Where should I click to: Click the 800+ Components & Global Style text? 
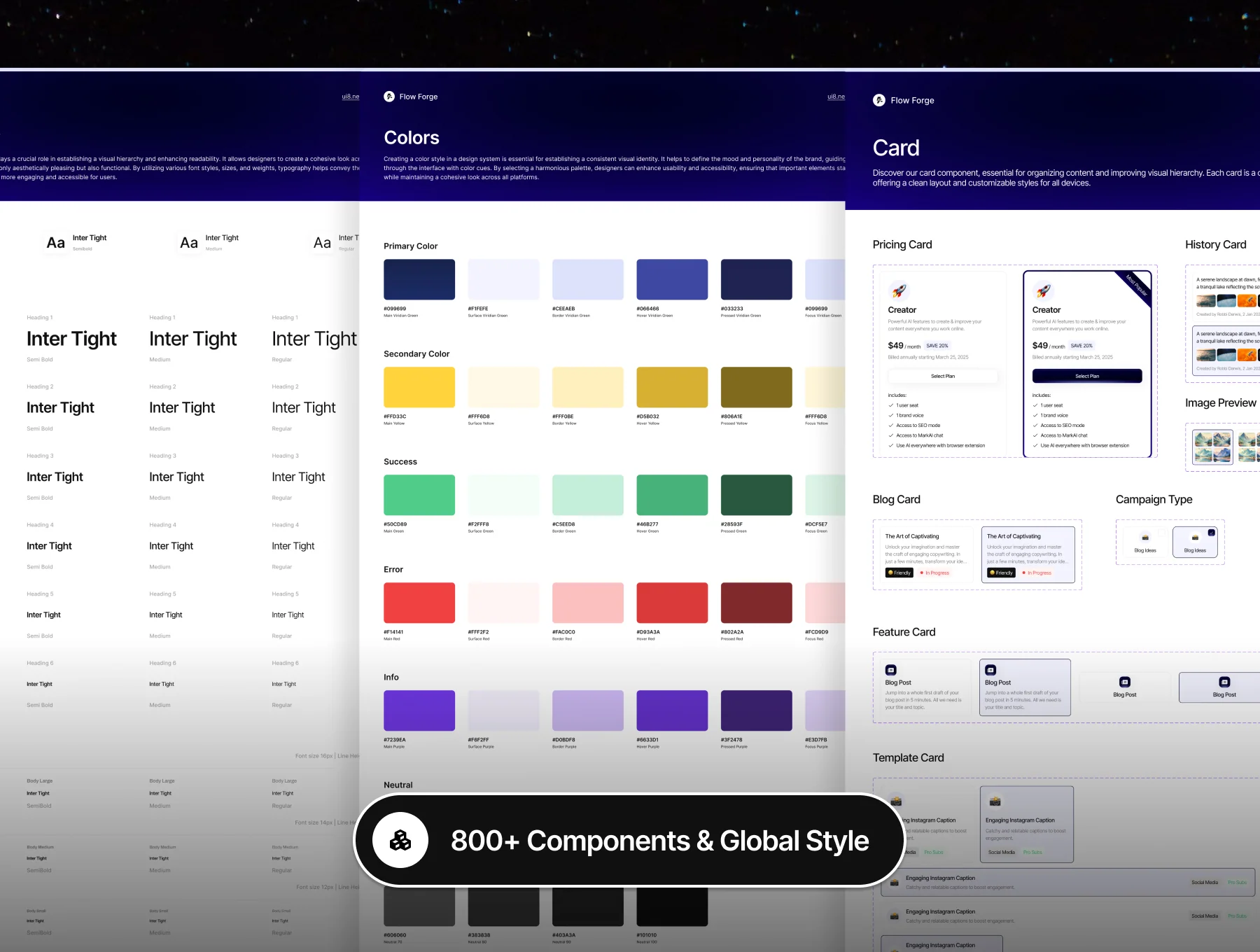pos(659,840)
